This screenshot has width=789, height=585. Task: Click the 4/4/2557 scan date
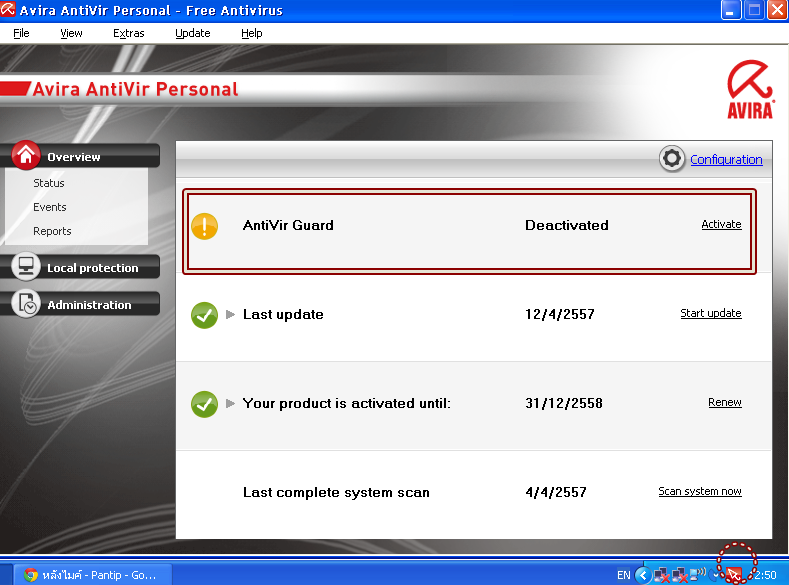(556, 492)
